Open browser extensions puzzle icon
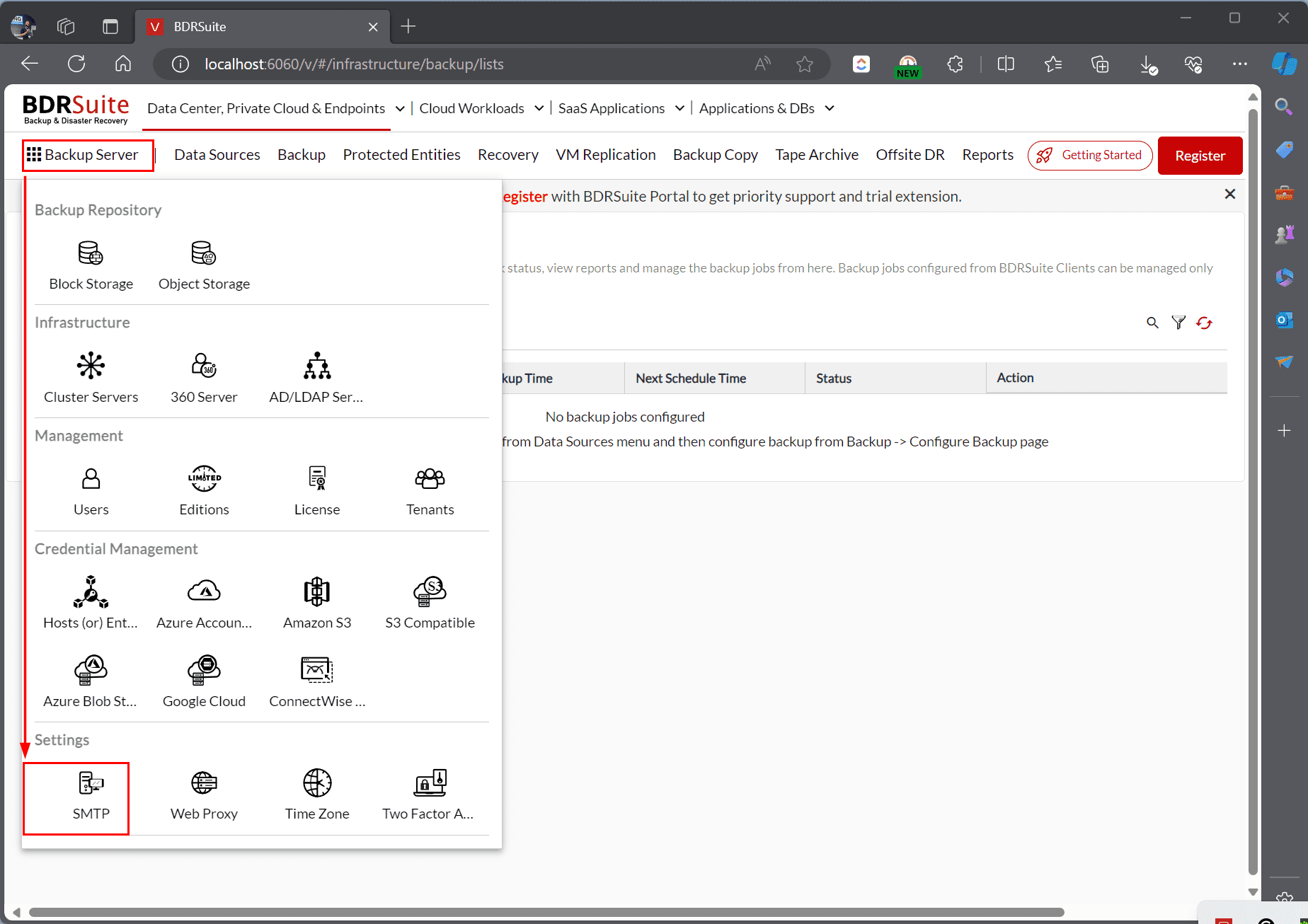This screenshot has height=924, width=1308. point(955,64)
